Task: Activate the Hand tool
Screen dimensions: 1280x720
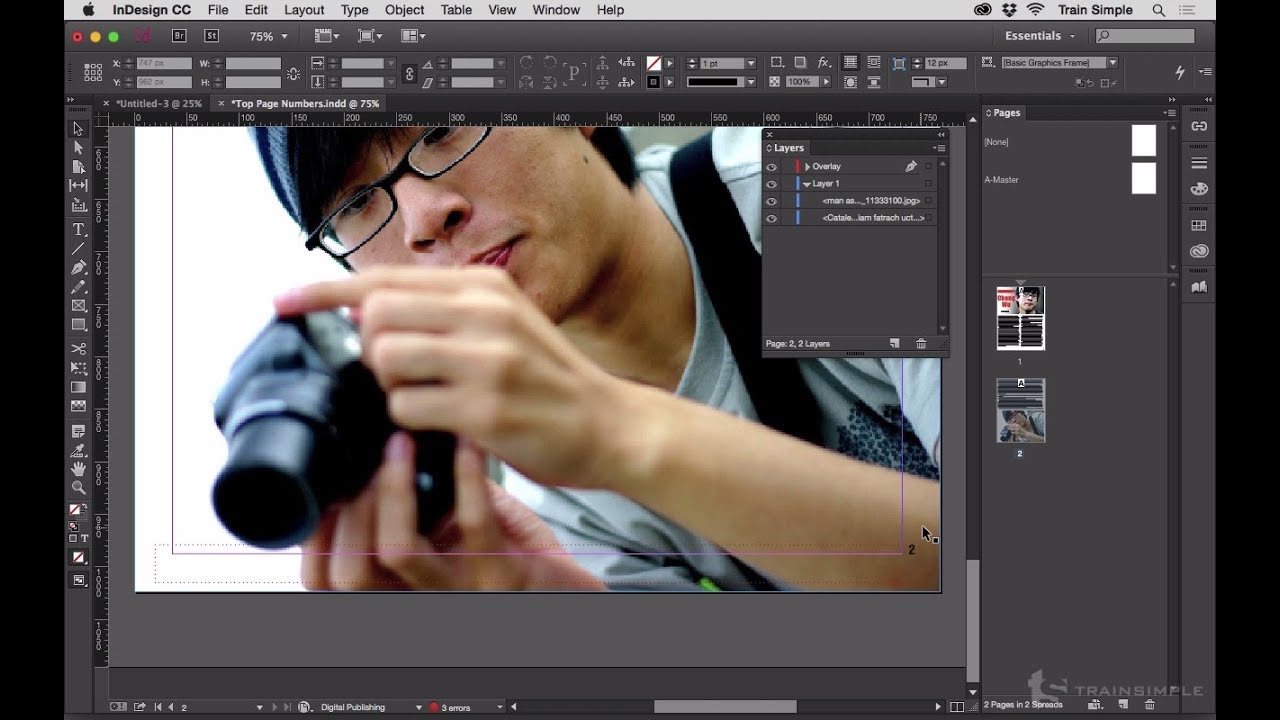Action: [x=78, y=469]
